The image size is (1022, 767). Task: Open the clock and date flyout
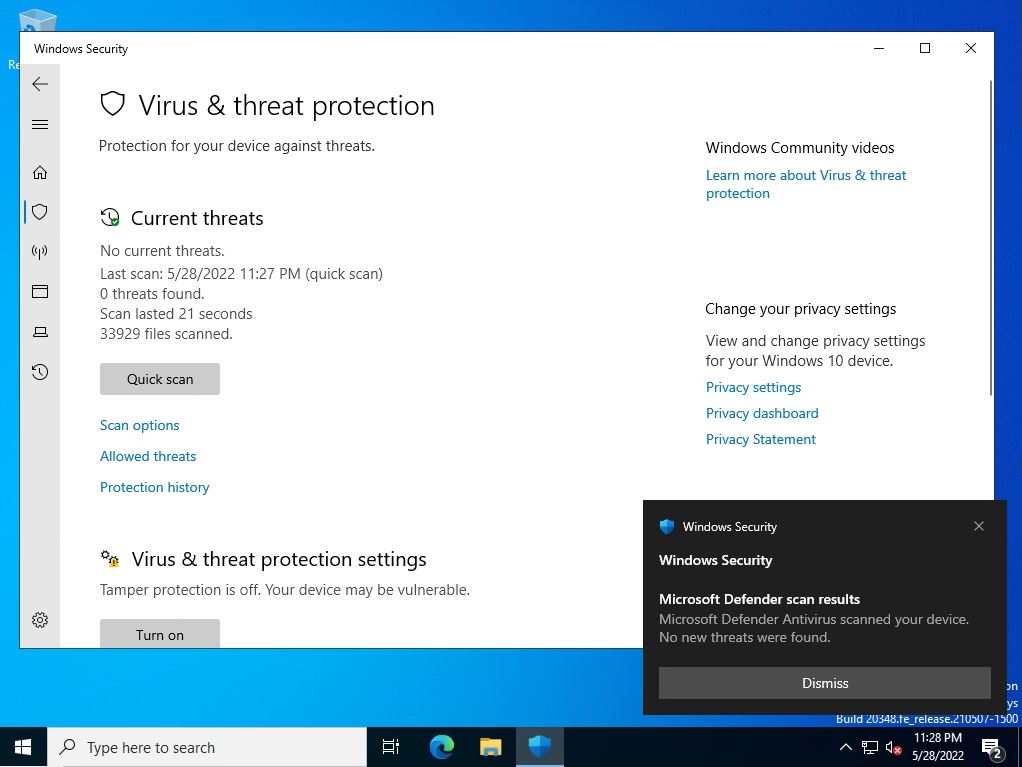[938, 747]
